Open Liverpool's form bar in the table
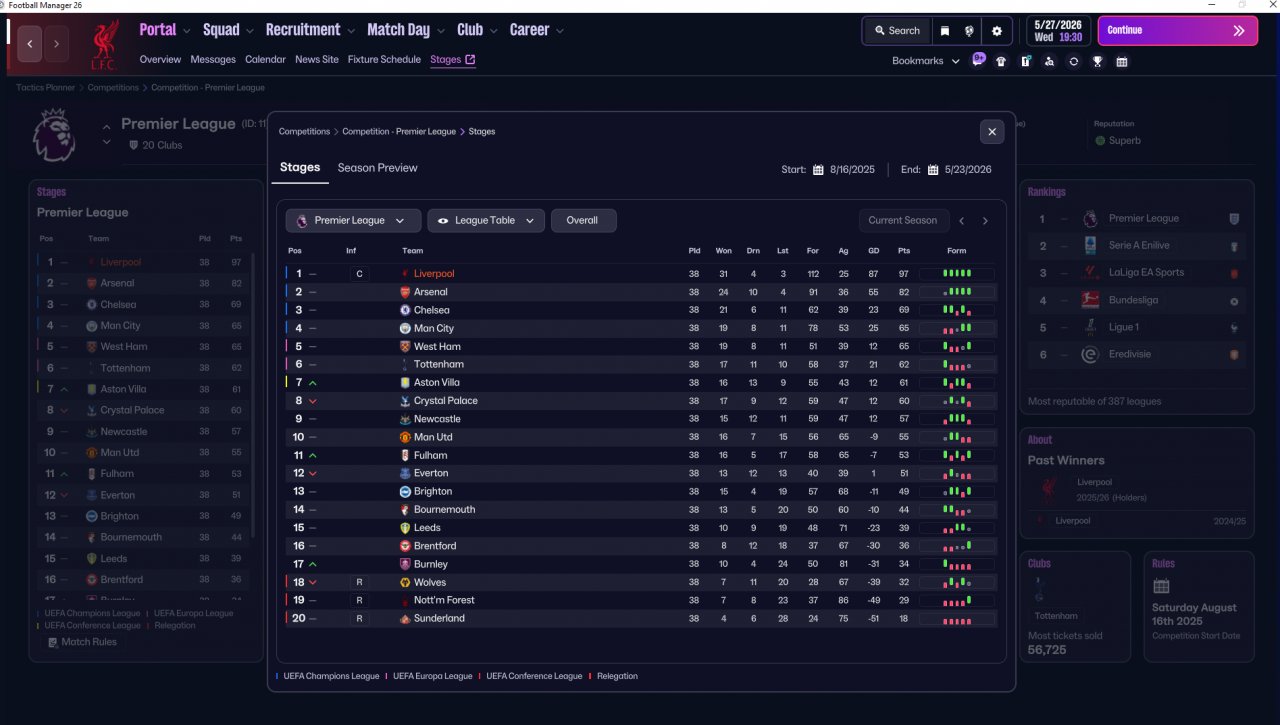 pyautogui.click(x=957, y=274)
